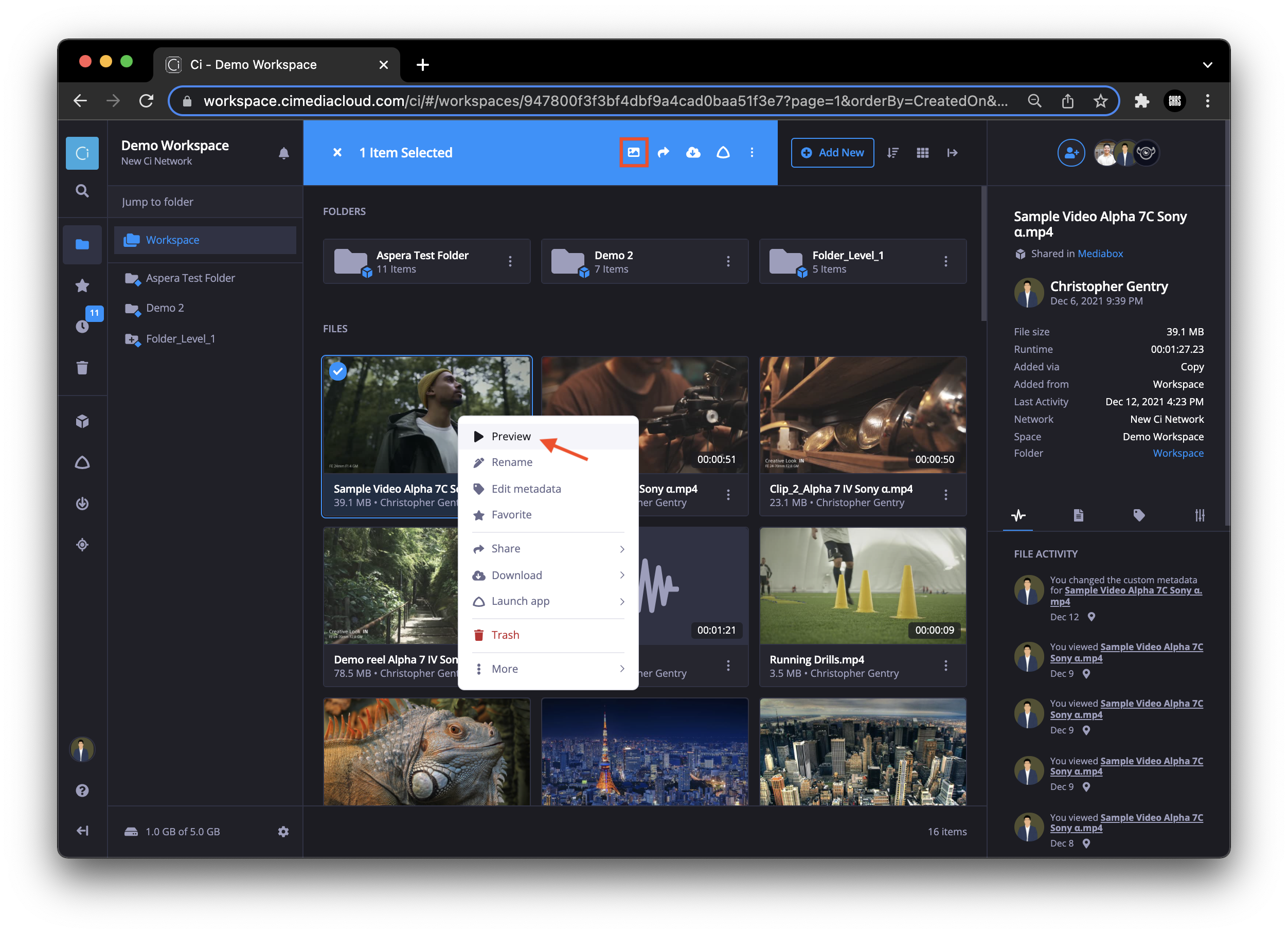The image size is (1288, 934).
Task: Open the user profile avatar in sidebar
Action: coord(82,749)
